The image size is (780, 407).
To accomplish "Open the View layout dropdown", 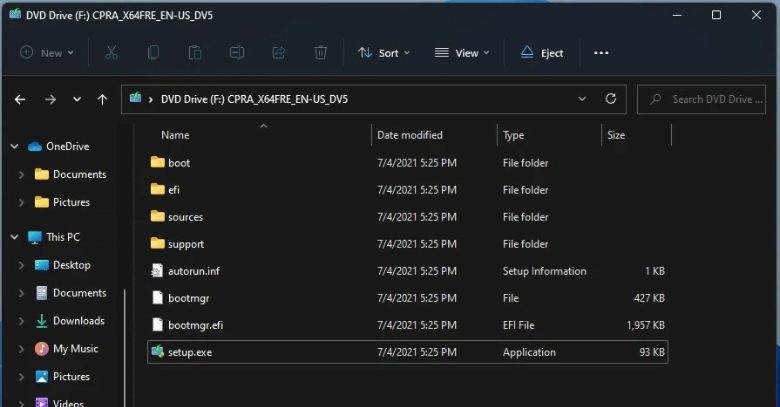I will pos(462,53).
